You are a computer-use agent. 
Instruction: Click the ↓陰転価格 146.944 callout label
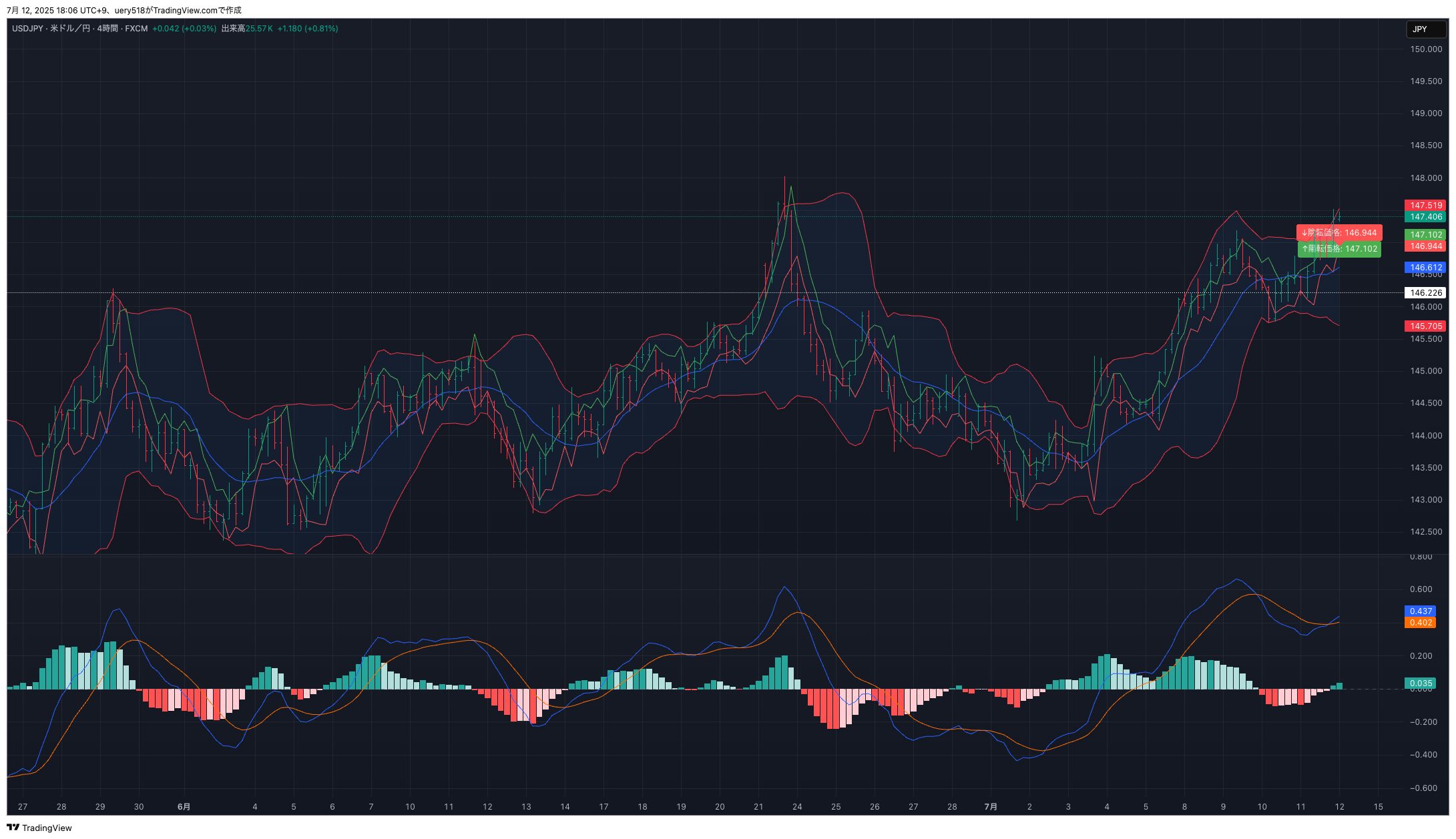pos(1339,233)
